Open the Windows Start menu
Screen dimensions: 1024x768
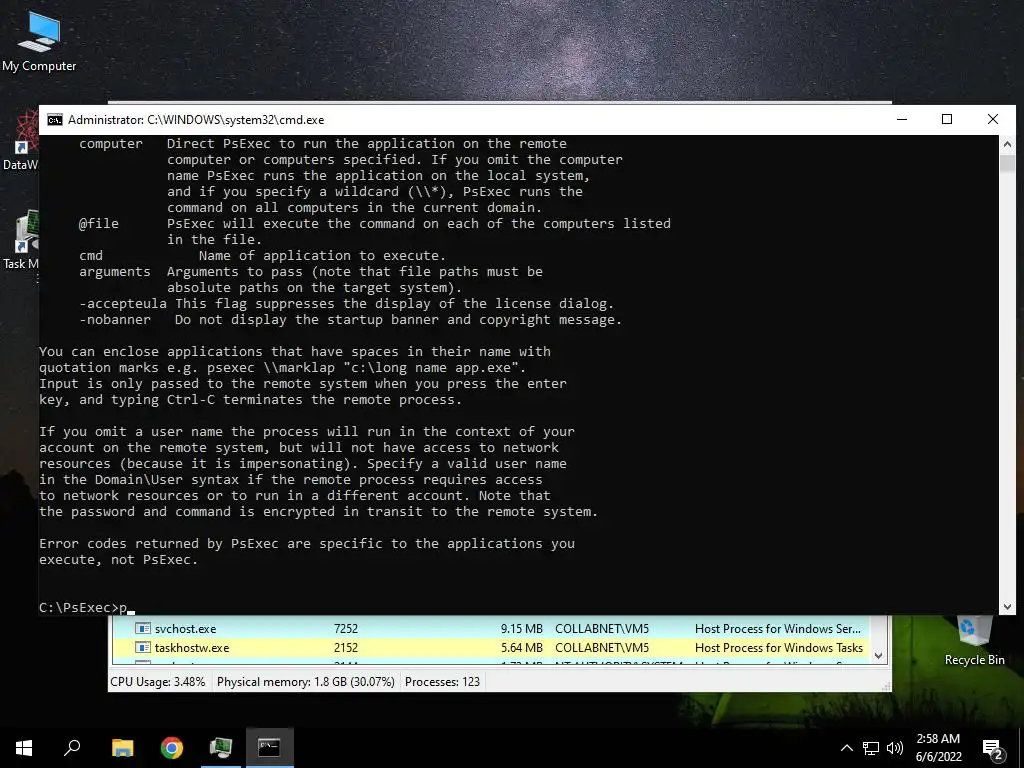(24, 748)
